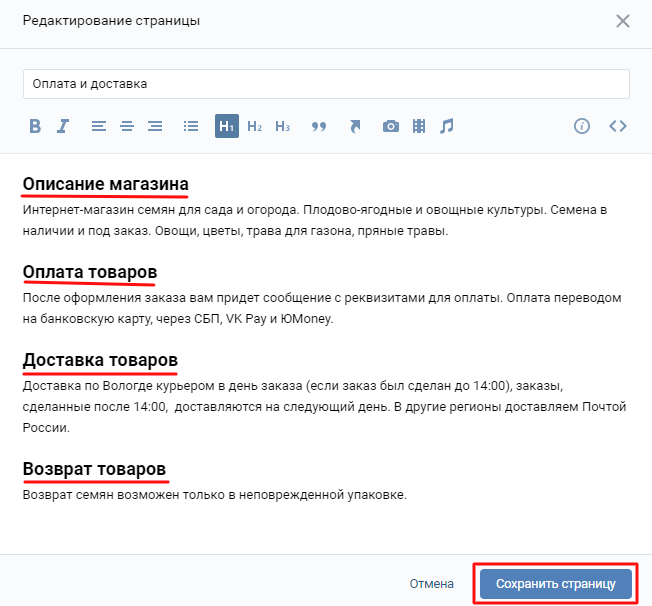Switch to wiki markup code mode
This screenshot has height=606, width=652.
pyautogui.click(x=617, y=126)
